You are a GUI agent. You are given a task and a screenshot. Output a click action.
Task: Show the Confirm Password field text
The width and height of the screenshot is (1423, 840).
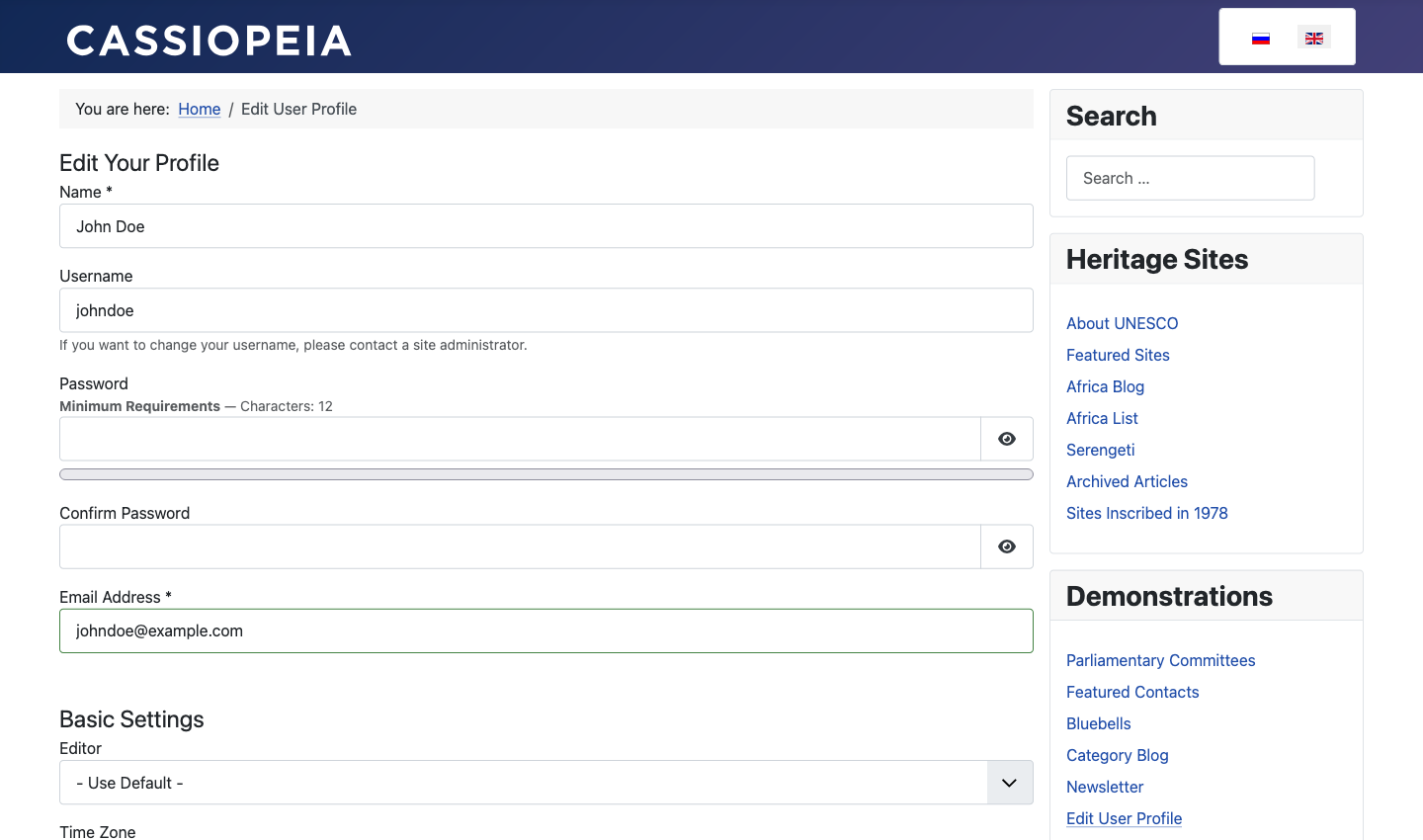pyautogui.click(x=1007, y=546)
